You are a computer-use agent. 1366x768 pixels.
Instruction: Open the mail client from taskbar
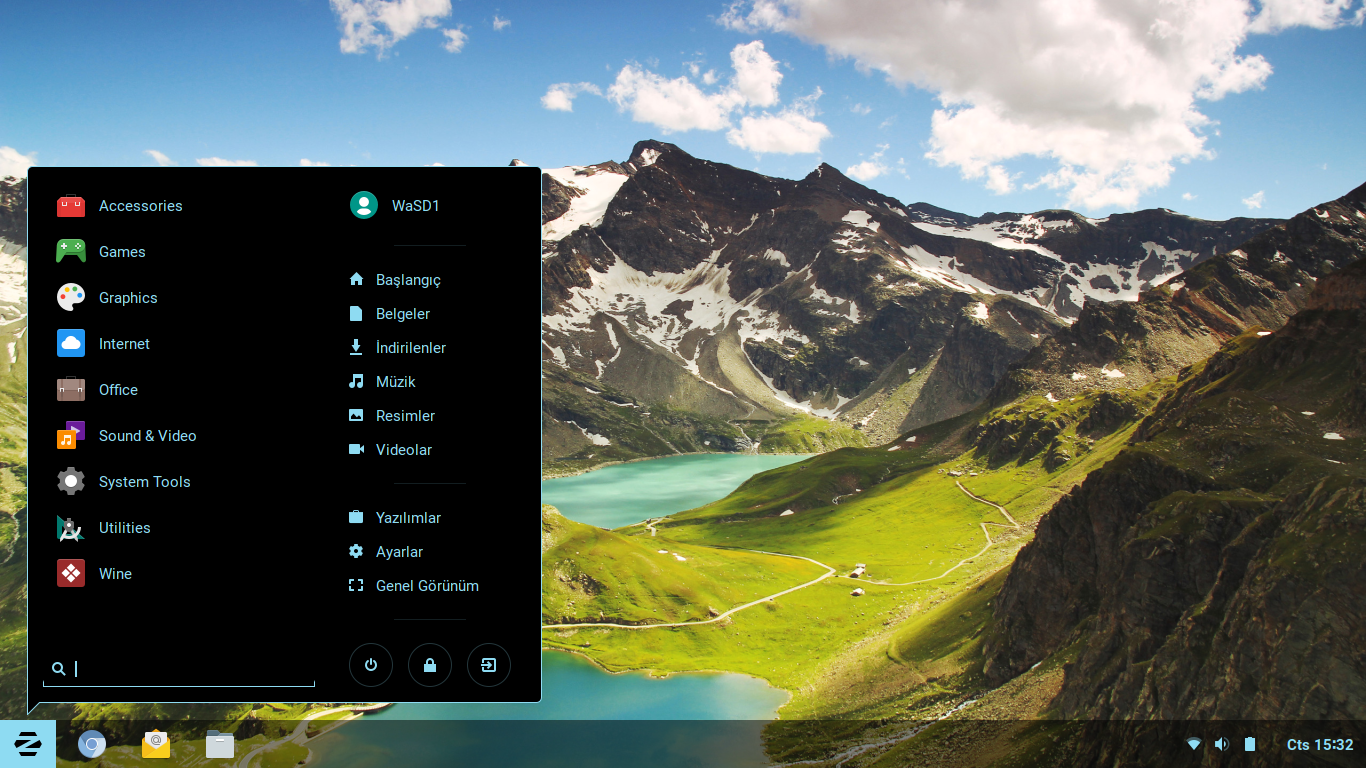pos(156,744)
